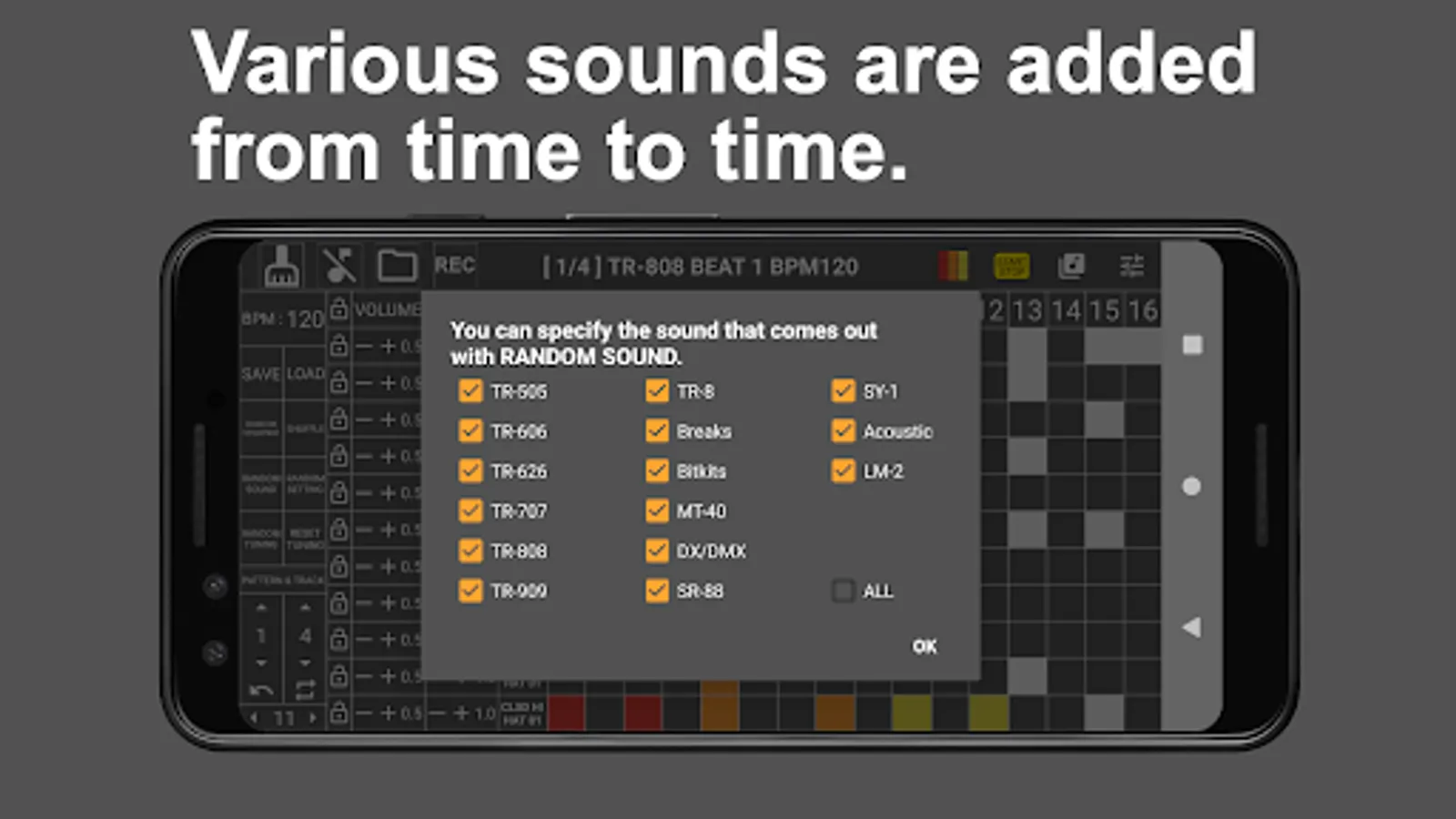Screen dimensions: 1456x819
Task: Tap the undo arrow icon
Action: click(261, 691)
